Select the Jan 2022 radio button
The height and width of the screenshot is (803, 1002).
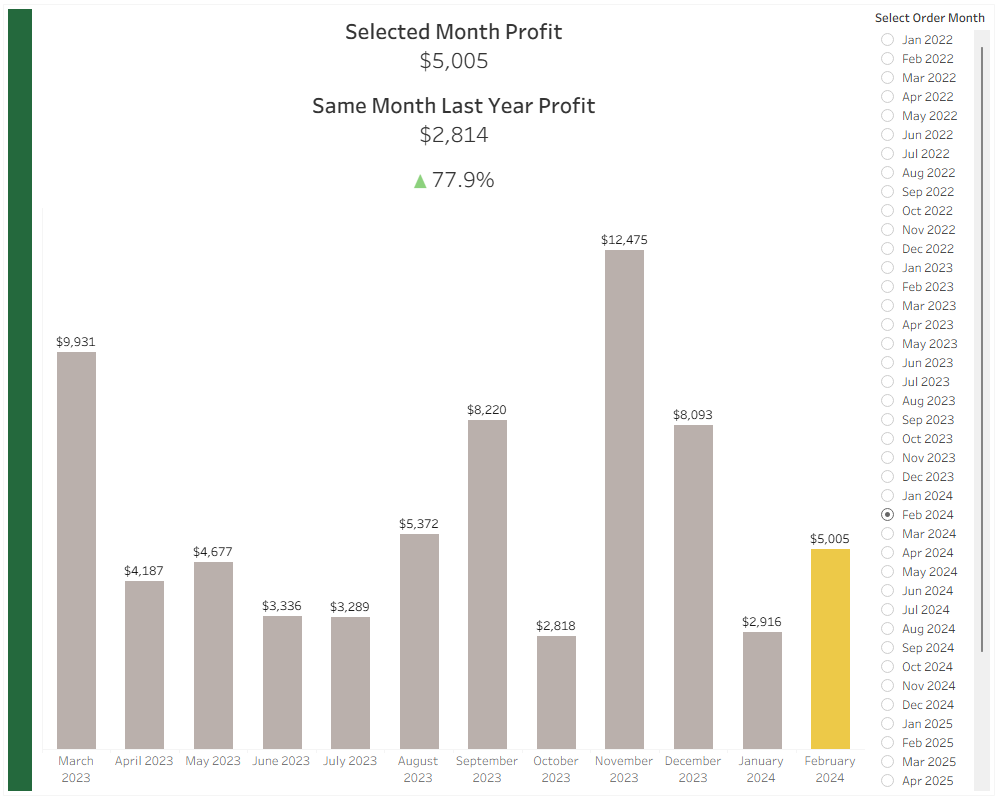click(x=887, y=40)
